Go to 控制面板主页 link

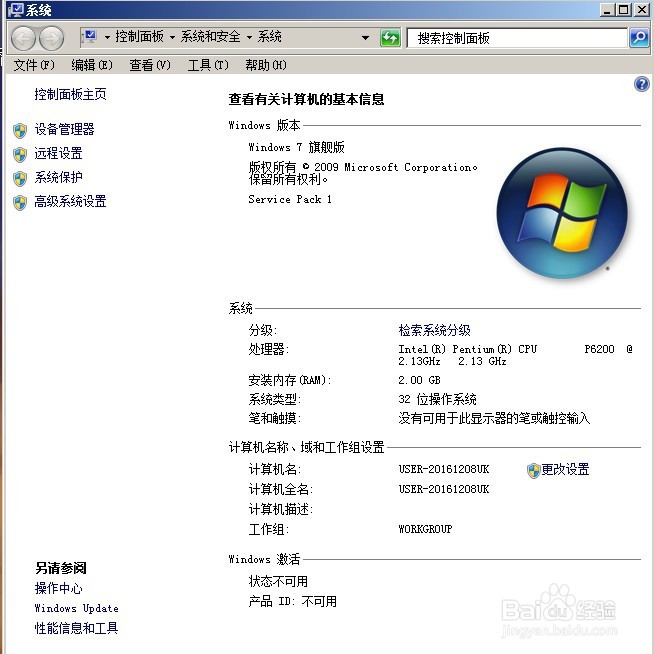pos(70,94)
